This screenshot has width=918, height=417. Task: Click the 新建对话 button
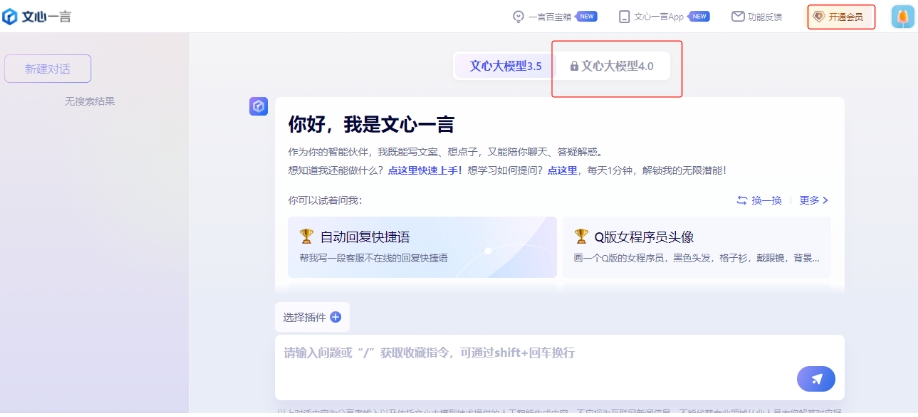tap(47, 69)
